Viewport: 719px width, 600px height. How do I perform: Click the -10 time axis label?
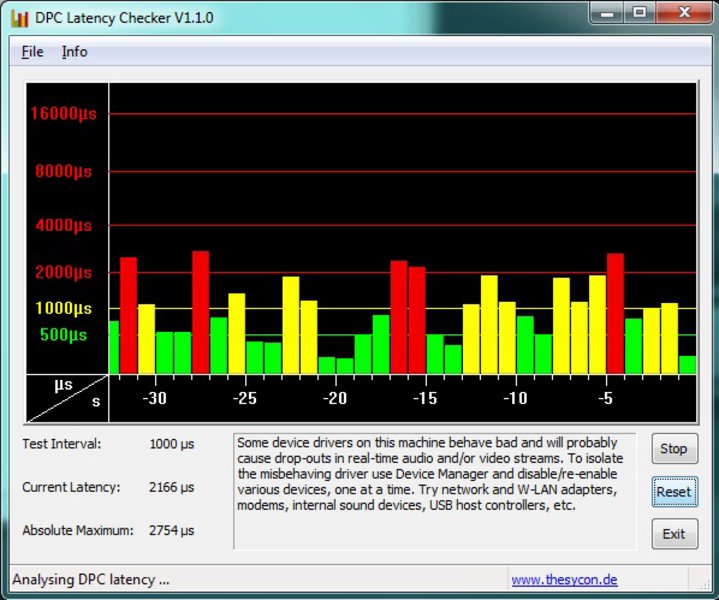515,398
